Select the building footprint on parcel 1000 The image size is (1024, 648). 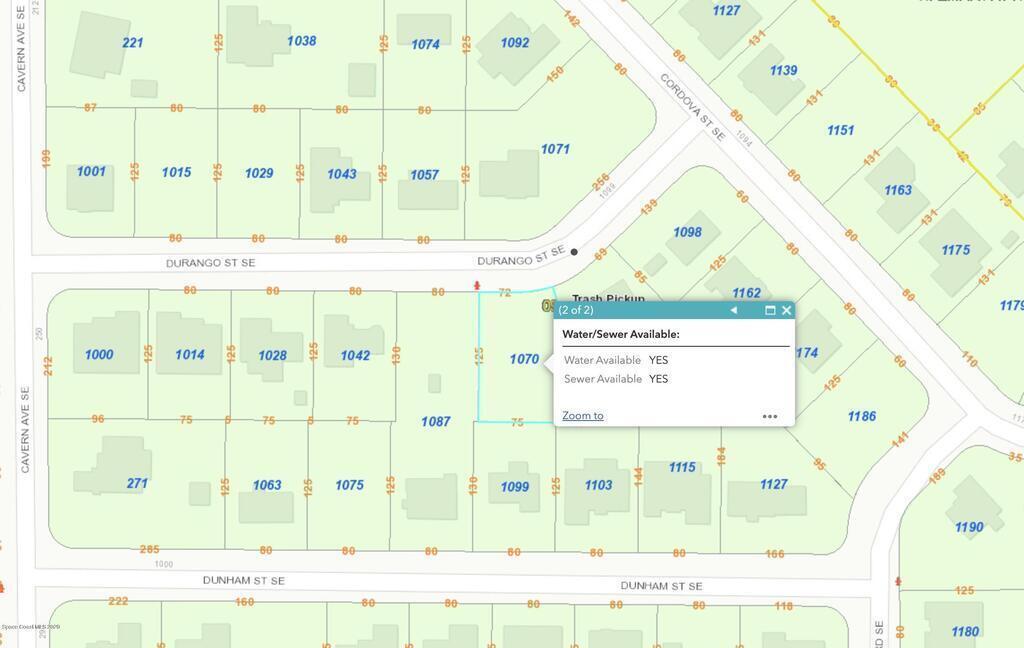[106, 342]
